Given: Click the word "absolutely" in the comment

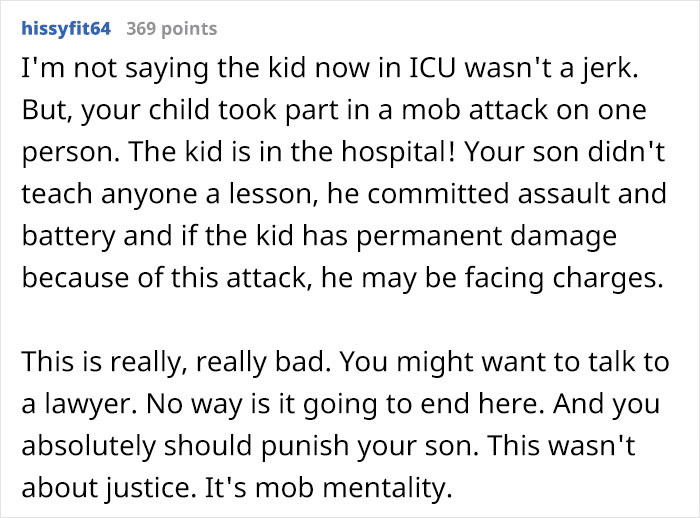Looking at the screenshot, I should coord(88,446).
